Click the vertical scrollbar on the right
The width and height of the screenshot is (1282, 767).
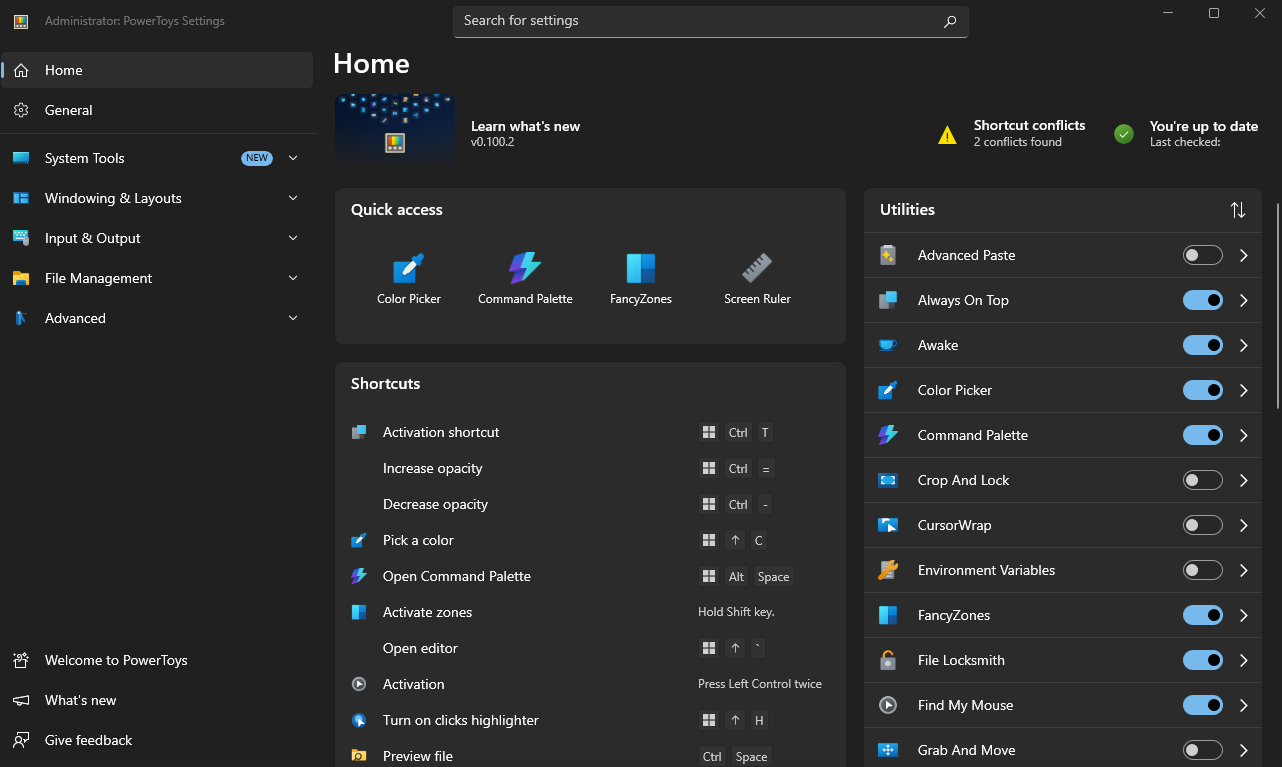point(1277,306)
